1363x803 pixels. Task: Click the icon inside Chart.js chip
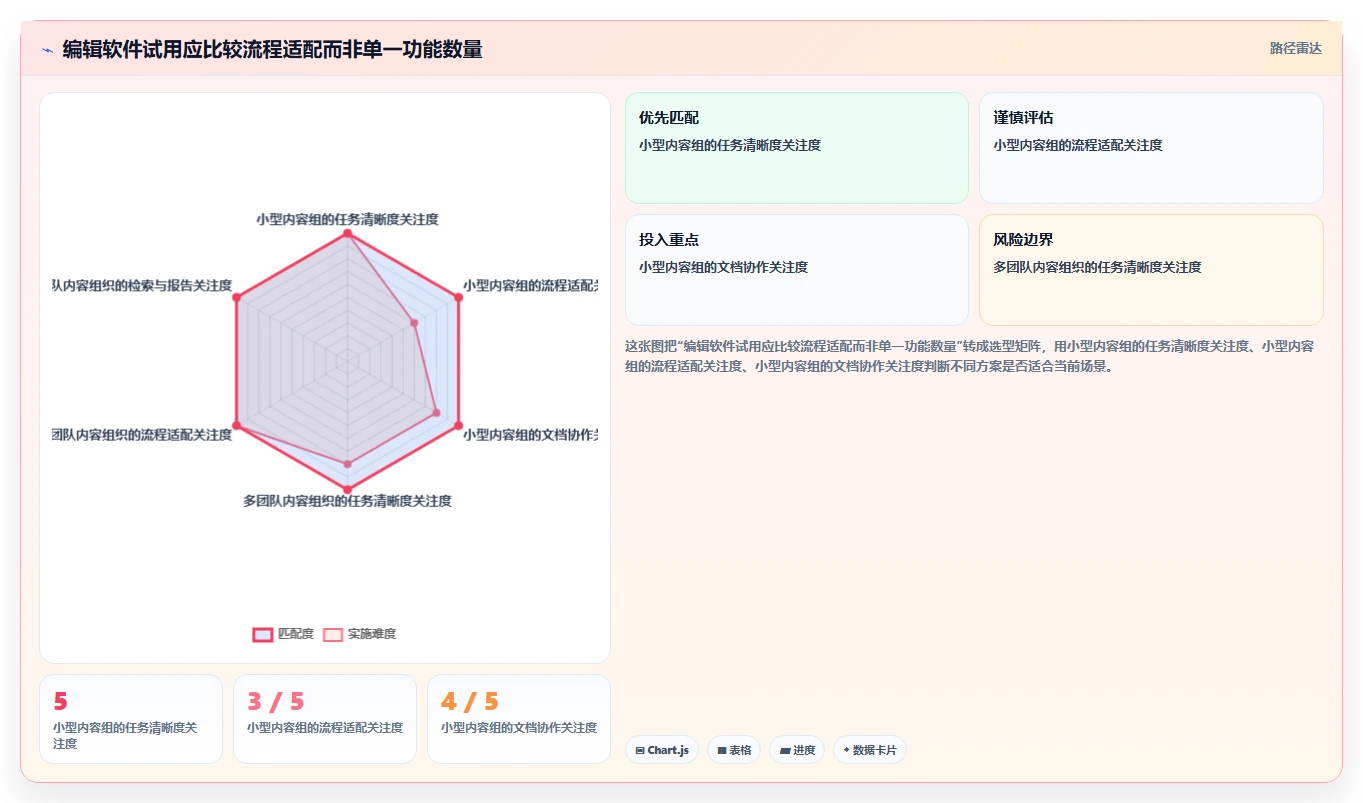click(x=640, y=750)
